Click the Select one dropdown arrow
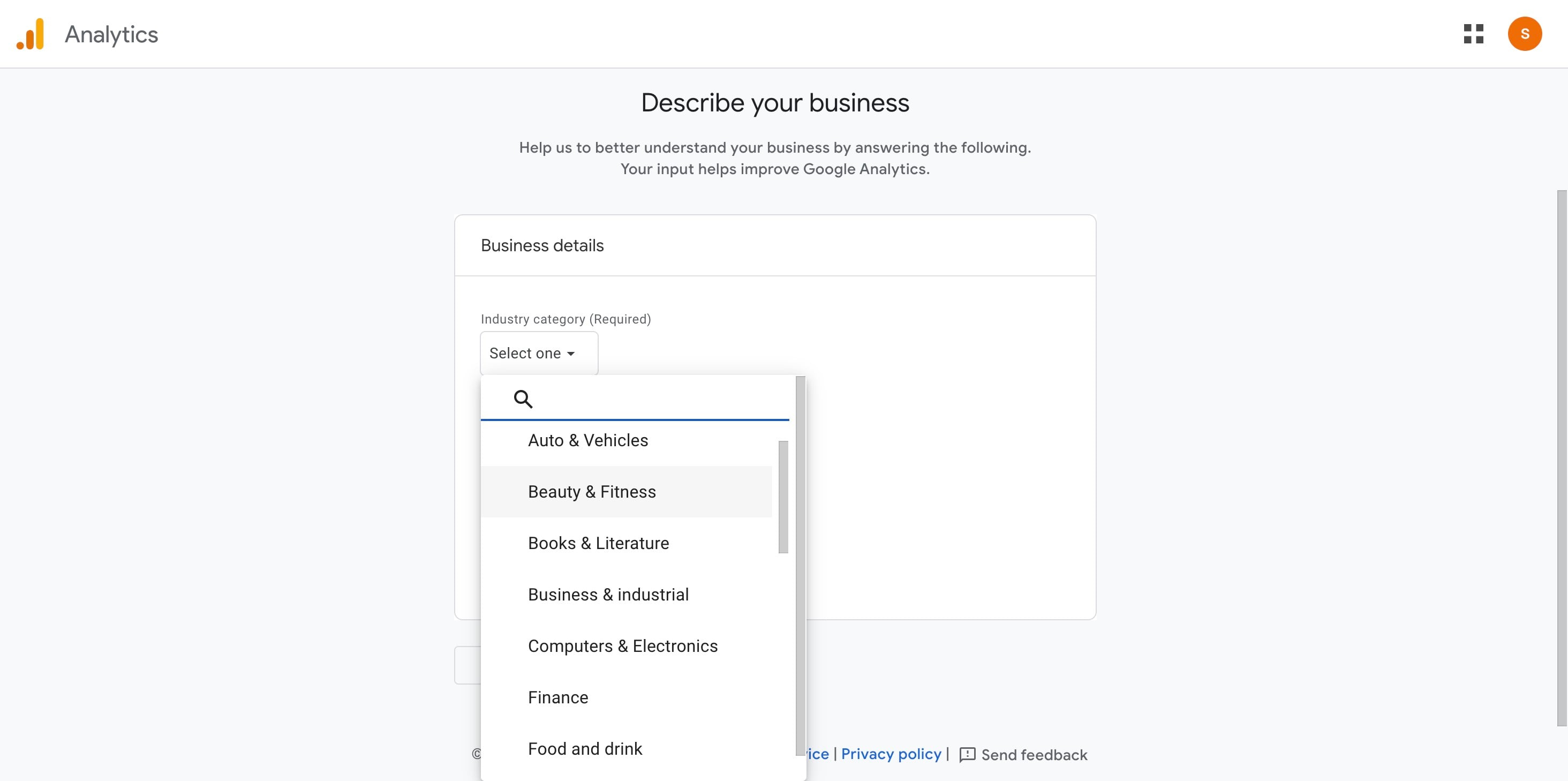Image resolution: width=1568 pixels, height=781 pixels. click(570, 354)
